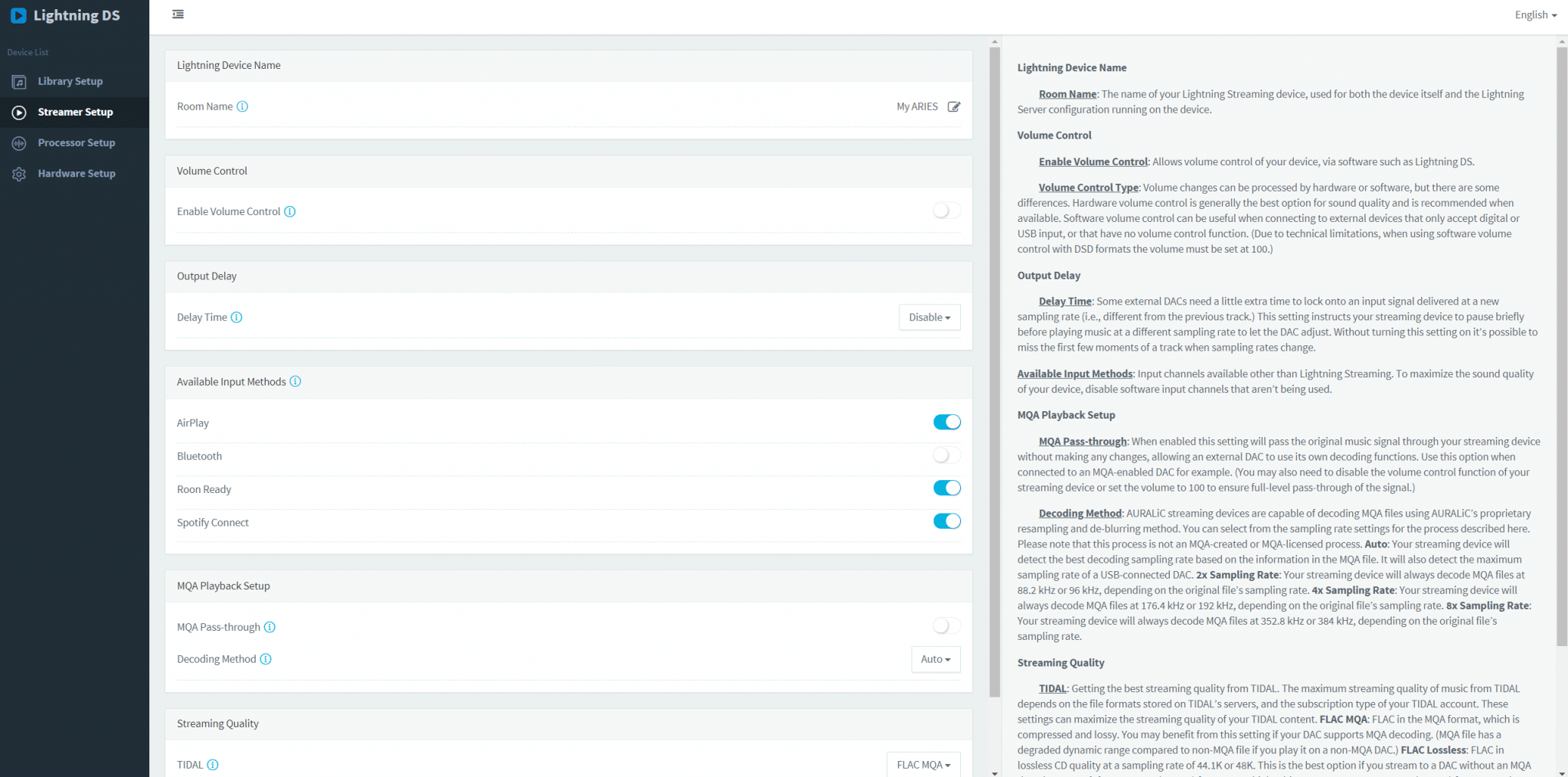Turn on the Bluetooth input toggle

[x=947, y=455]
